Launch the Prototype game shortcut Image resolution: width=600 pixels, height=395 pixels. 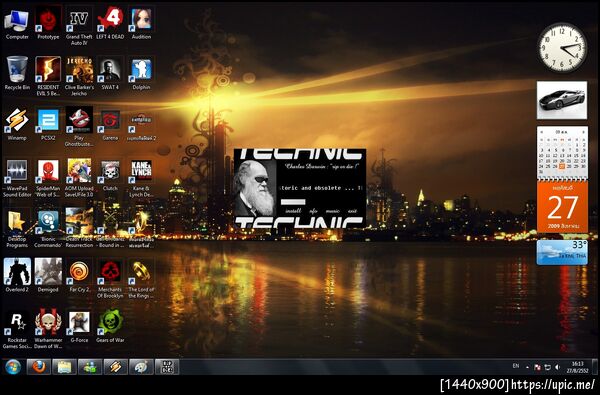[x=48, y=24]
